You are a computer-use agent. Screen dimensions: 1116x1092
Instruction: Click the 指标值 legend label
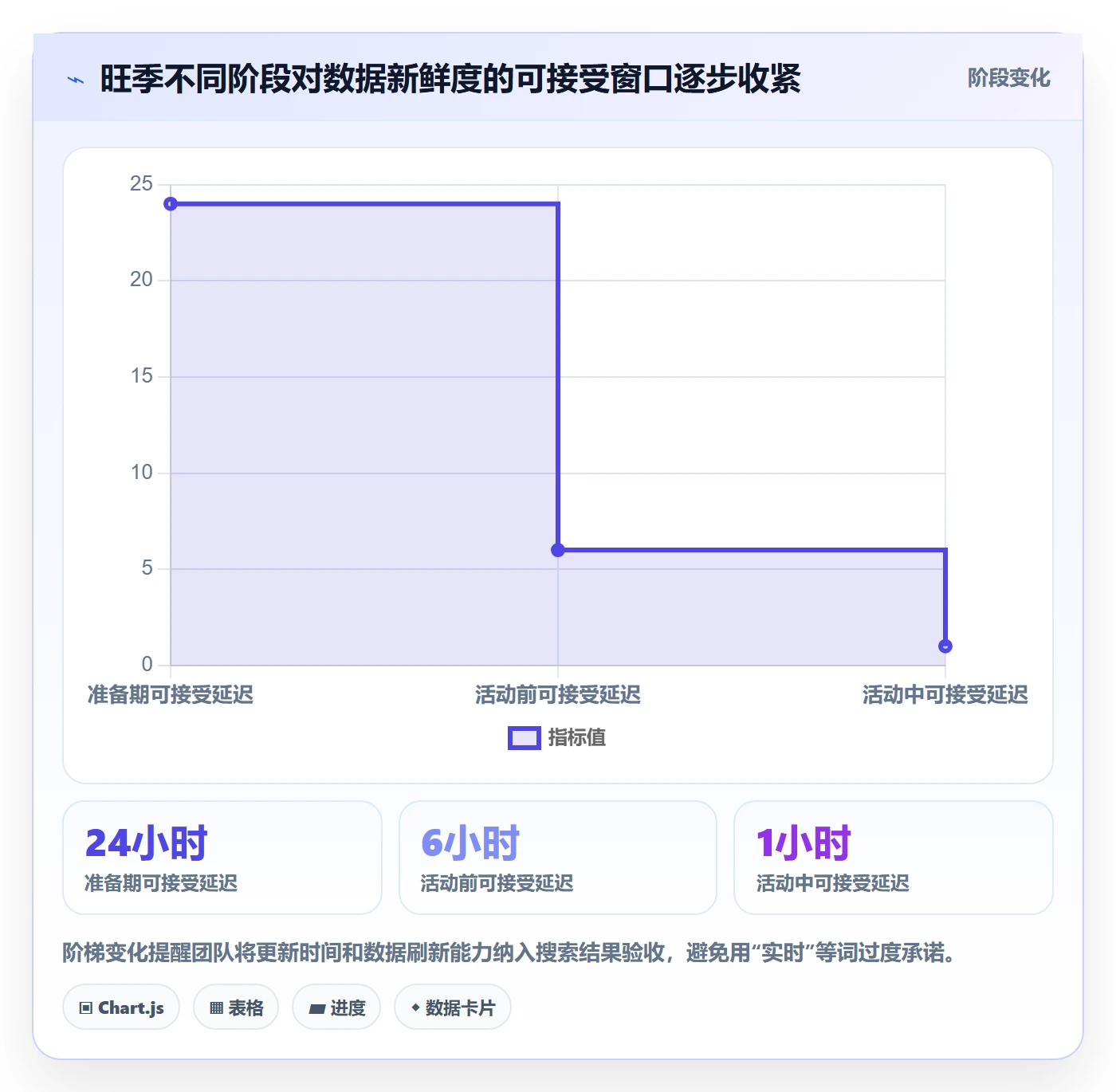[x=577, y=738]
